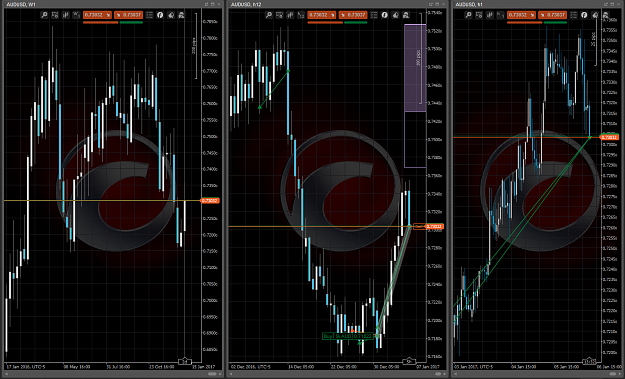The image size is (625, 379).
Task: Open indicators (f icon) in W1 chart
Action: tap(160, 15)
